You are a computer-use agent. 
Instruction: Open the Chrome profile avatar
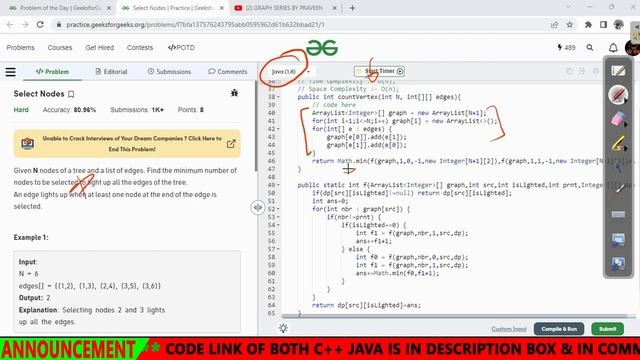(x=618, y=24)
